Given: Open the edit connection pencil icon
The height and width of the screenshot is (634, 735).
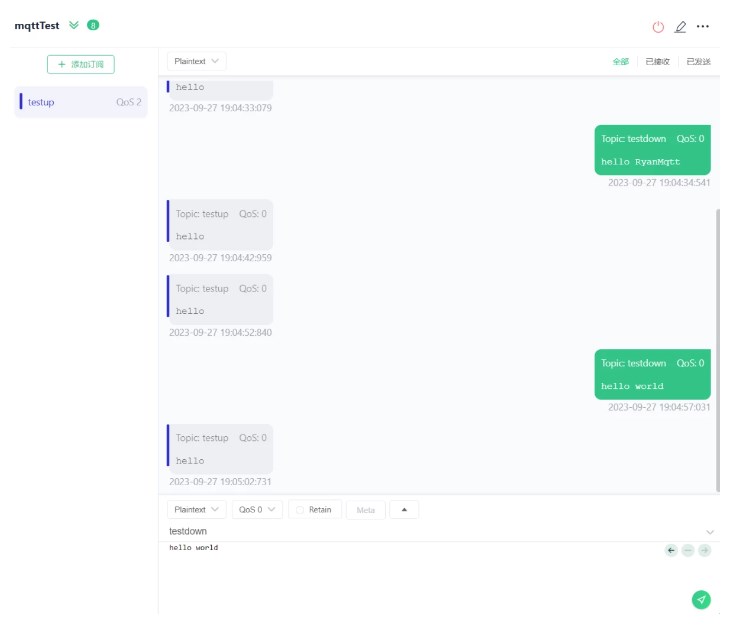Looking at the screenshot, I should click(680, 27).
